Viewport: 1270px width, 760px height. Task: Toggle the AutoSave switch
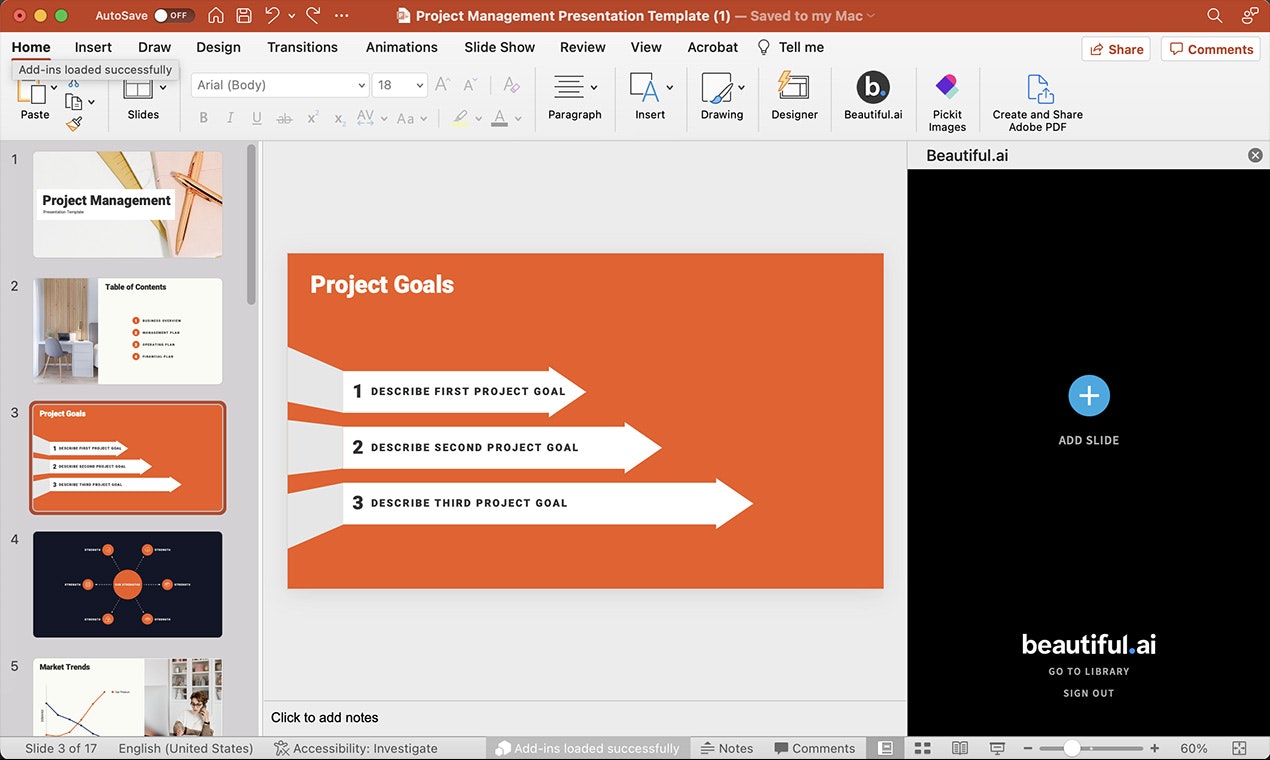(x=174, y=16)
